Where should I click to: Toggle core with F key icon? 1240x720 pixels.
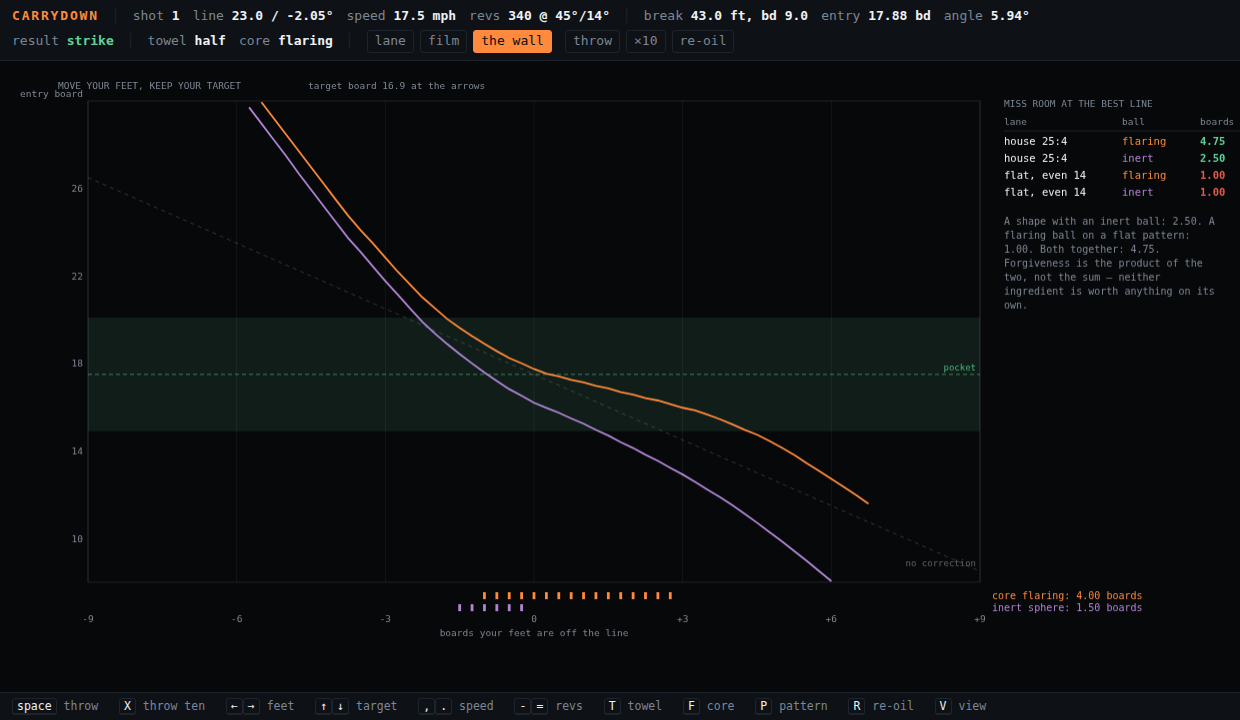[x=691, y=706]
